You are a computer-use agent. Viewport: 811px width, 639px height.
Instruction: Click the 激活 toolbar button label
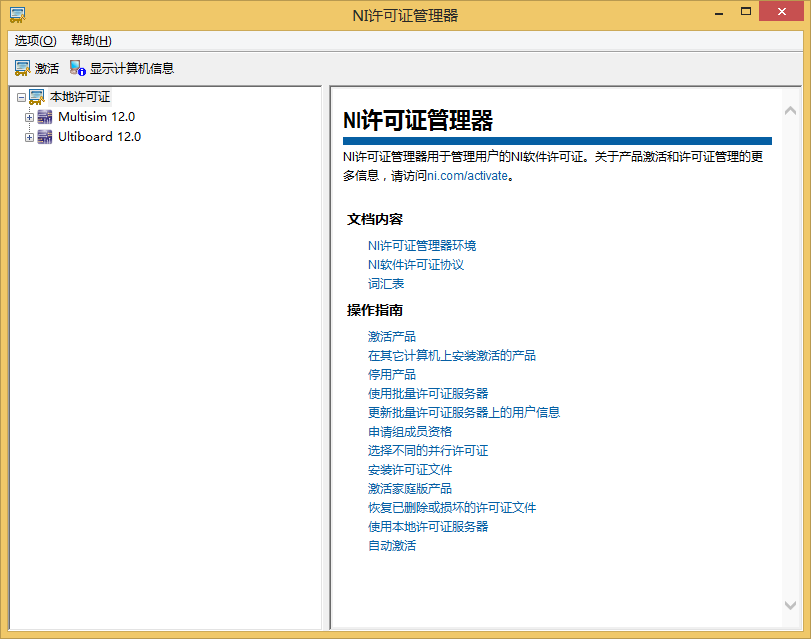(47, 68)
